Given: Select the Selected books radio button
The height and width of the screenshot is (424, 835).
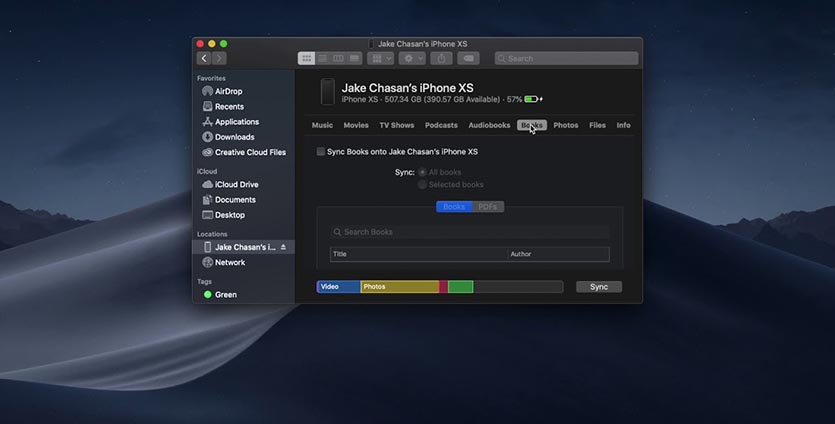Looking at the screenshot, I should click(x=422, y=184).
